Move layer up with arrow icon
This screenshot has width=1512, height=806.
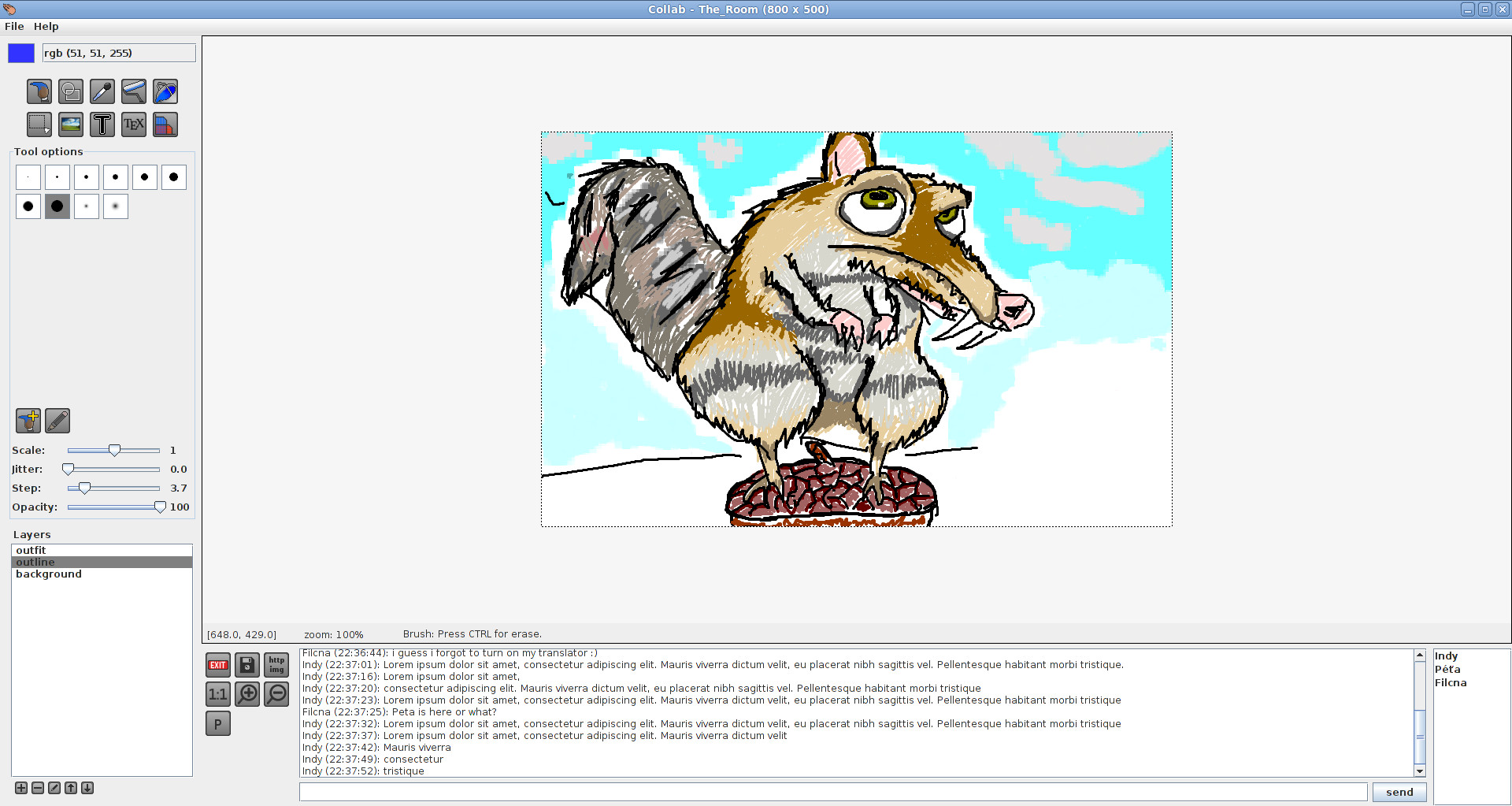(x=71, y=788)
